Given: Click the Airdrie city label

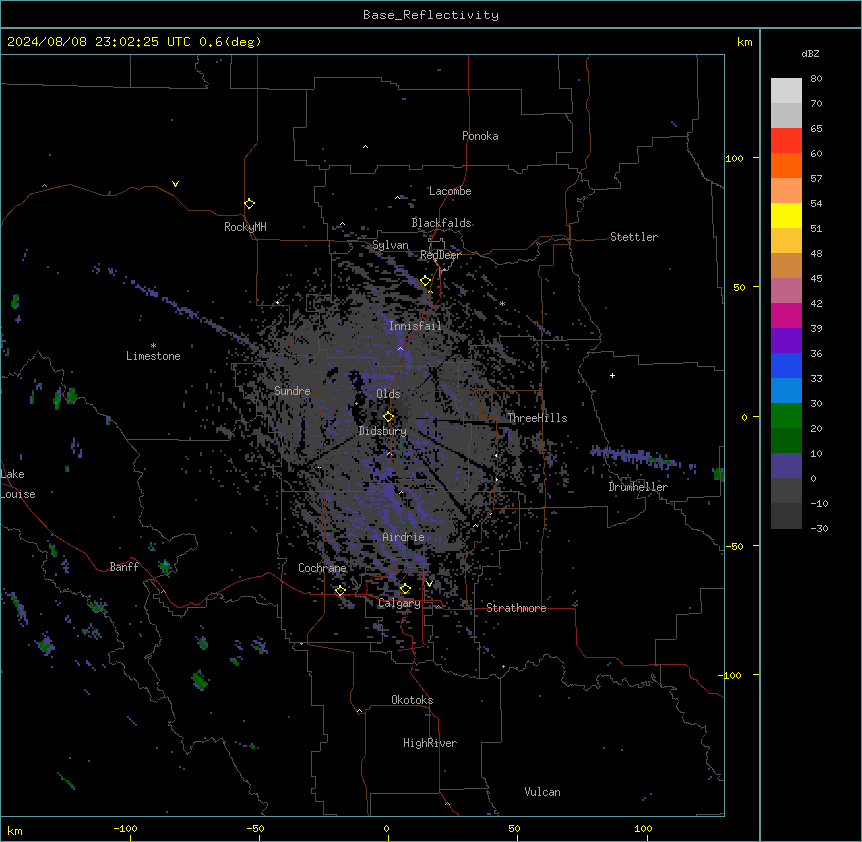Looking at the screenshot, I should (x=403, y=537).
